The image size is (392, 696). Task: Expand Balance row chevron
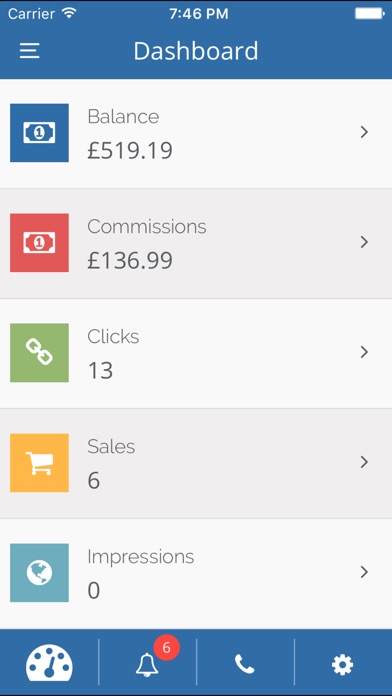point(364,132)
